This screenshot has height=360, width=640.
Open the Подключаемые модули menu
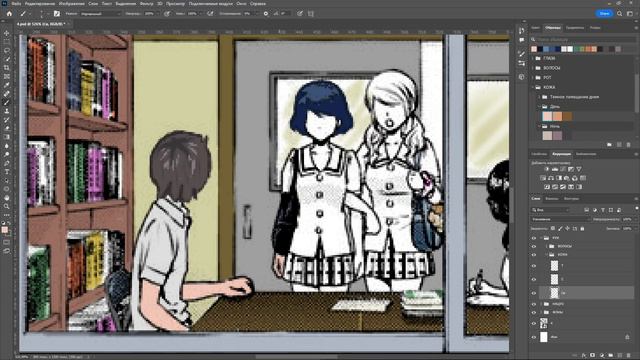[x=210, y=3]
